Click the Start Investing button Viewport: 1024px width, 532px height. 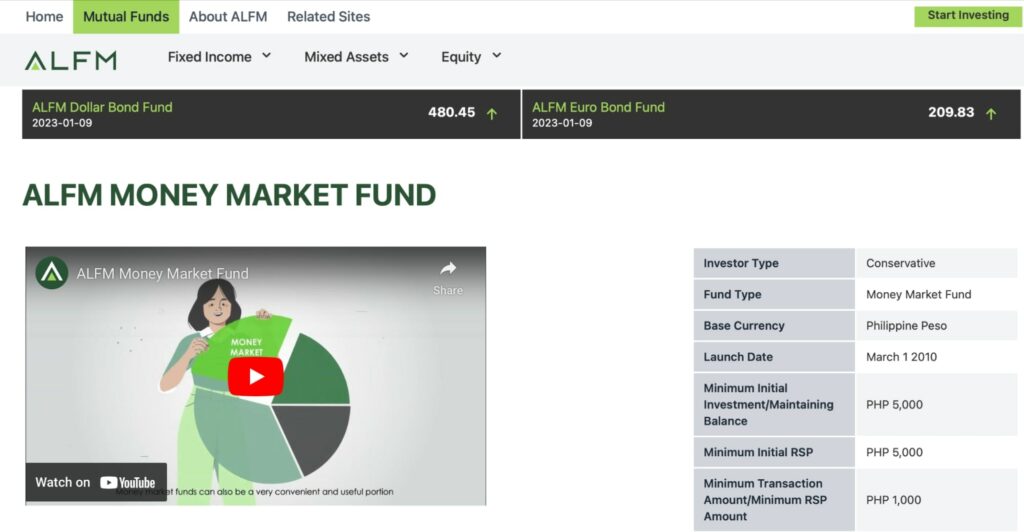point(968,16)
